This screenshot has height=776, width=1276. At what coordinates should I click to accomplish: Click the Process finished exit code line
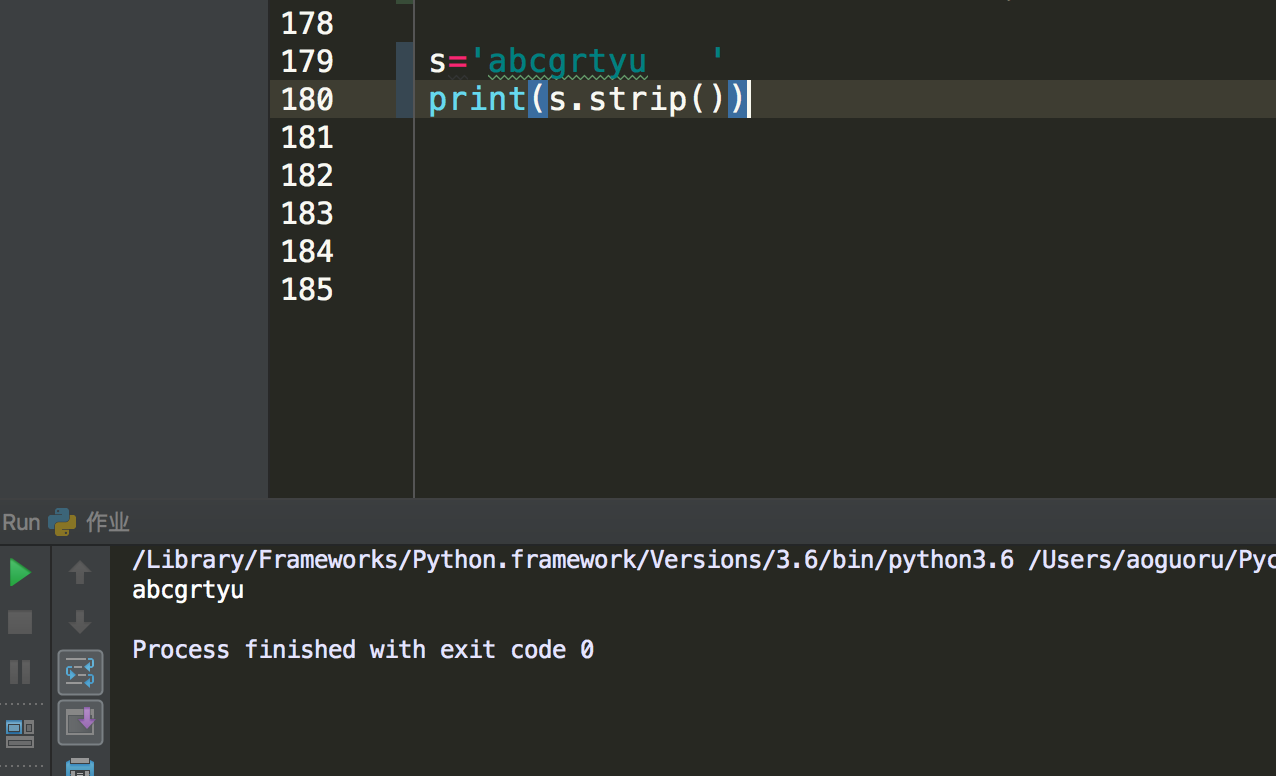pos(363,650)
